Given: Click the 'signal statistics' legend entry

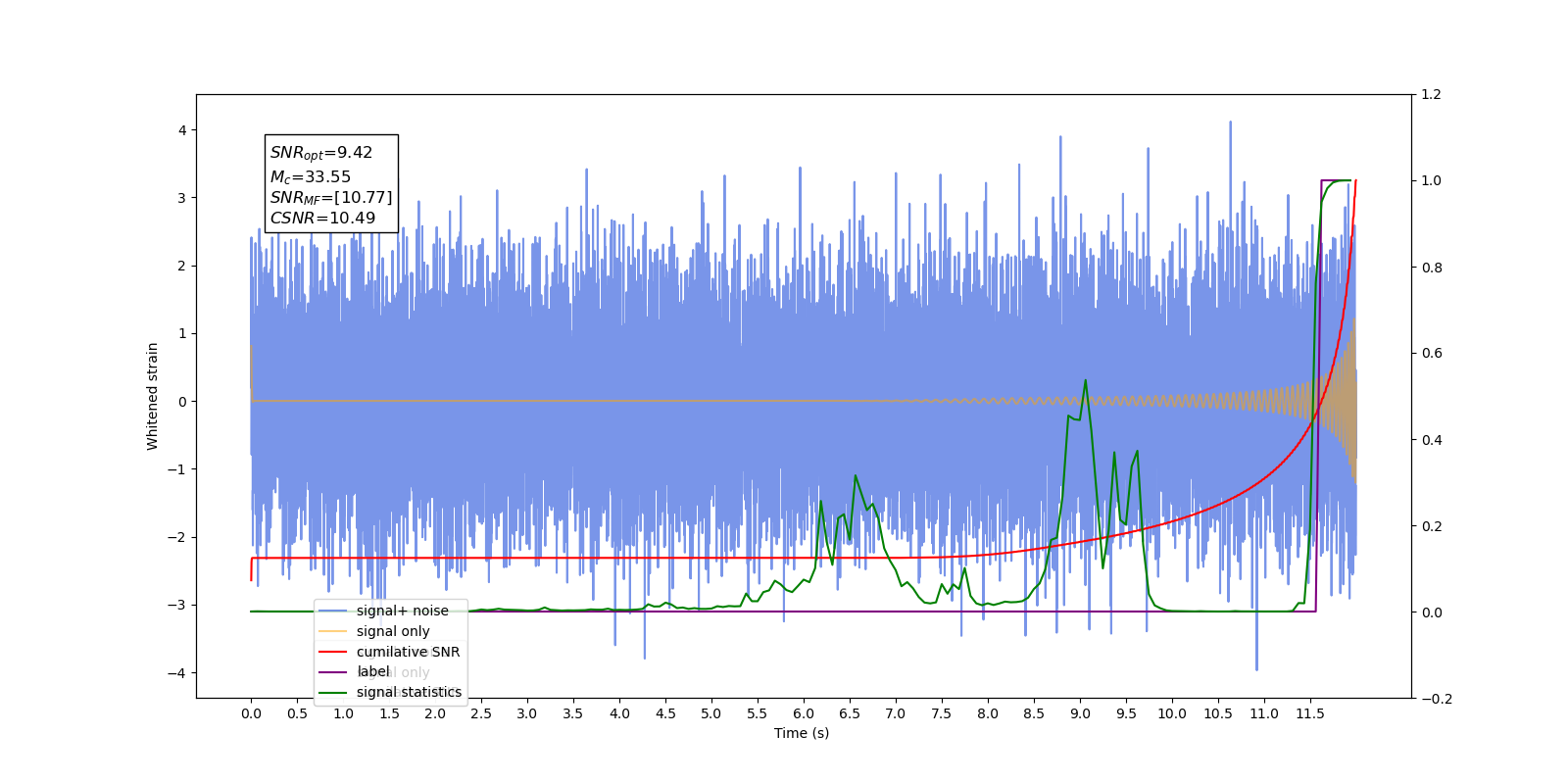Looking at the screenshot, I should point(409,692).
